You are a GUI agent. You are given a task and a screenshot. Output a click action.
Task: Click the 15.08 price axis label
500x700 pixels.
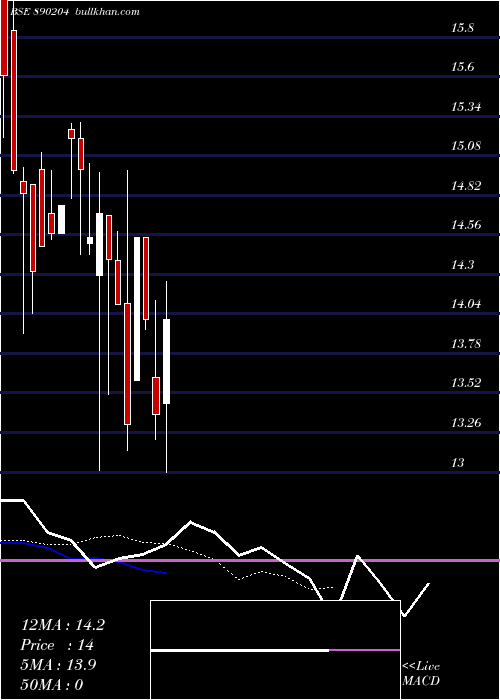tap(466, 146)
